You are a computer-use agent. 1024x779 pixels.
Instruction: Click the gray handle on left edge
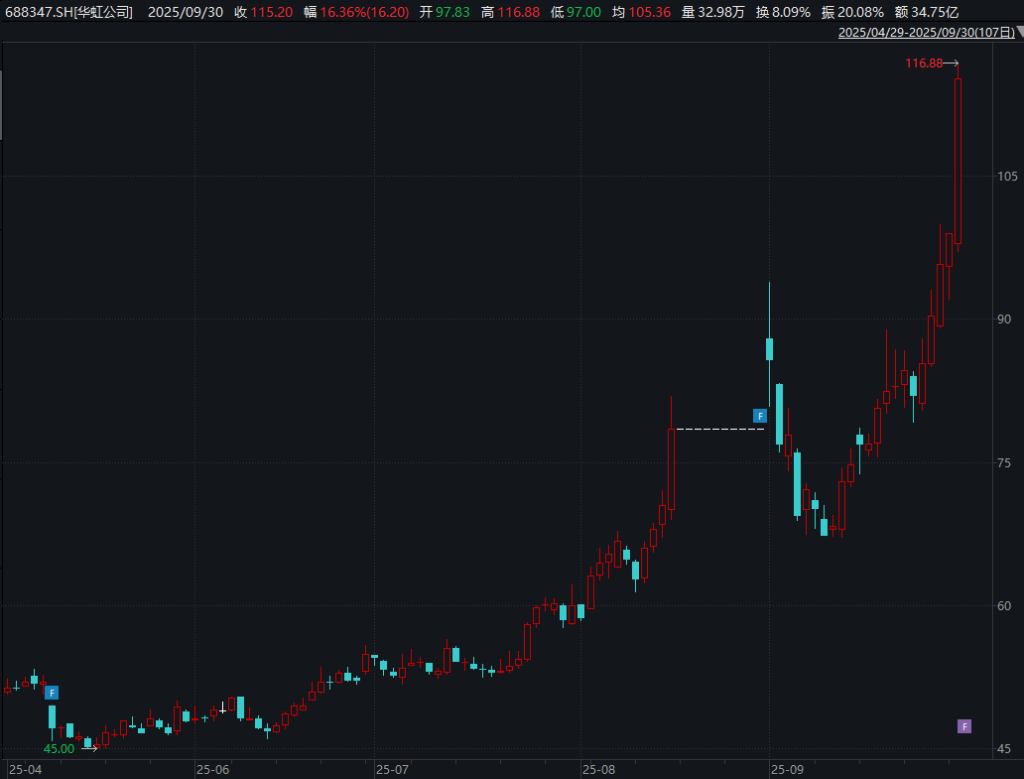pyautogui.click(x=2, y=105)
